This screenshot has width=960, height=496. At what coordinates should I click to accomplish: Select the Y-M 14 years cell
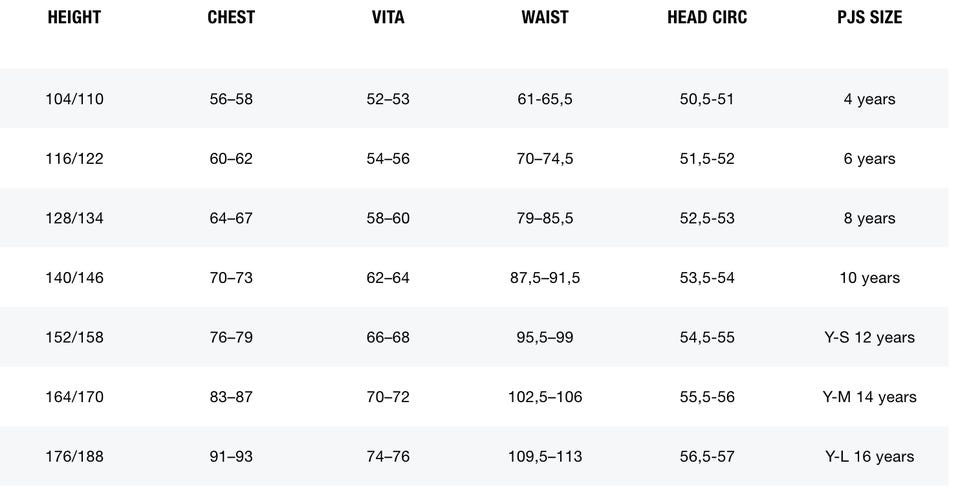[x=869, y=397]
